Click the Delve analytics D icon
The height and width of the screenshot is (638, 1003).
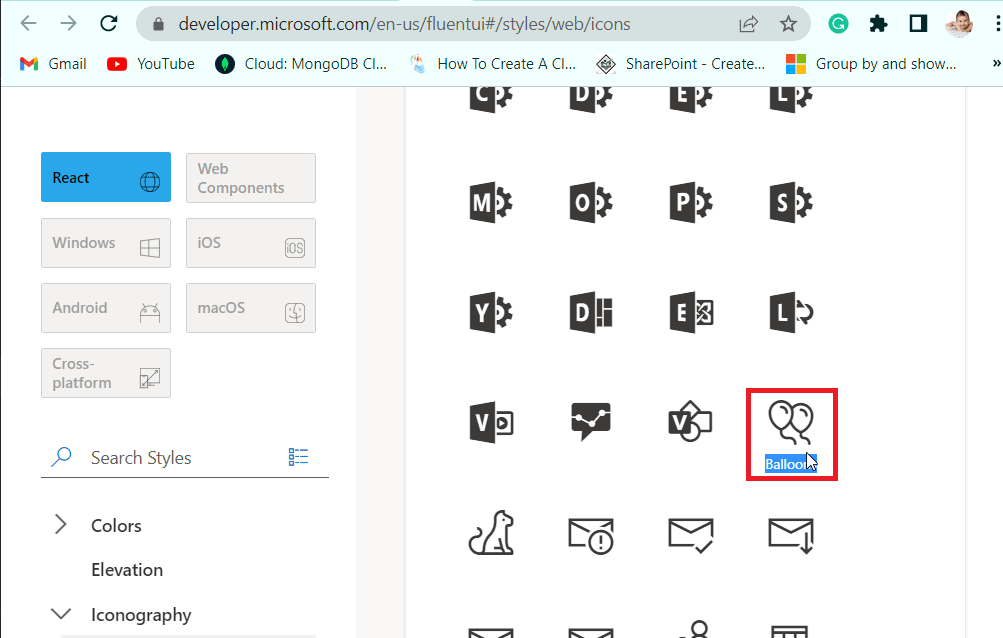(x=590, y=313)
